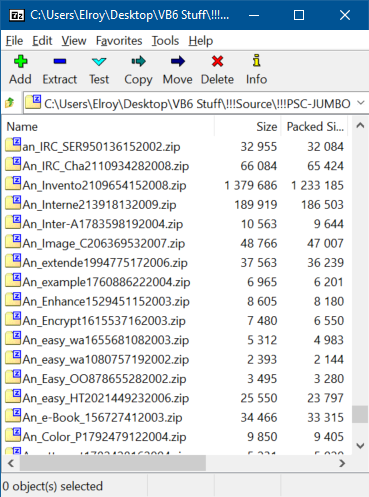Viewport: 369px width, 497px height.
Task: Click icon of An_easy_wa1080757192002.zip
Action: click(13, 358)
